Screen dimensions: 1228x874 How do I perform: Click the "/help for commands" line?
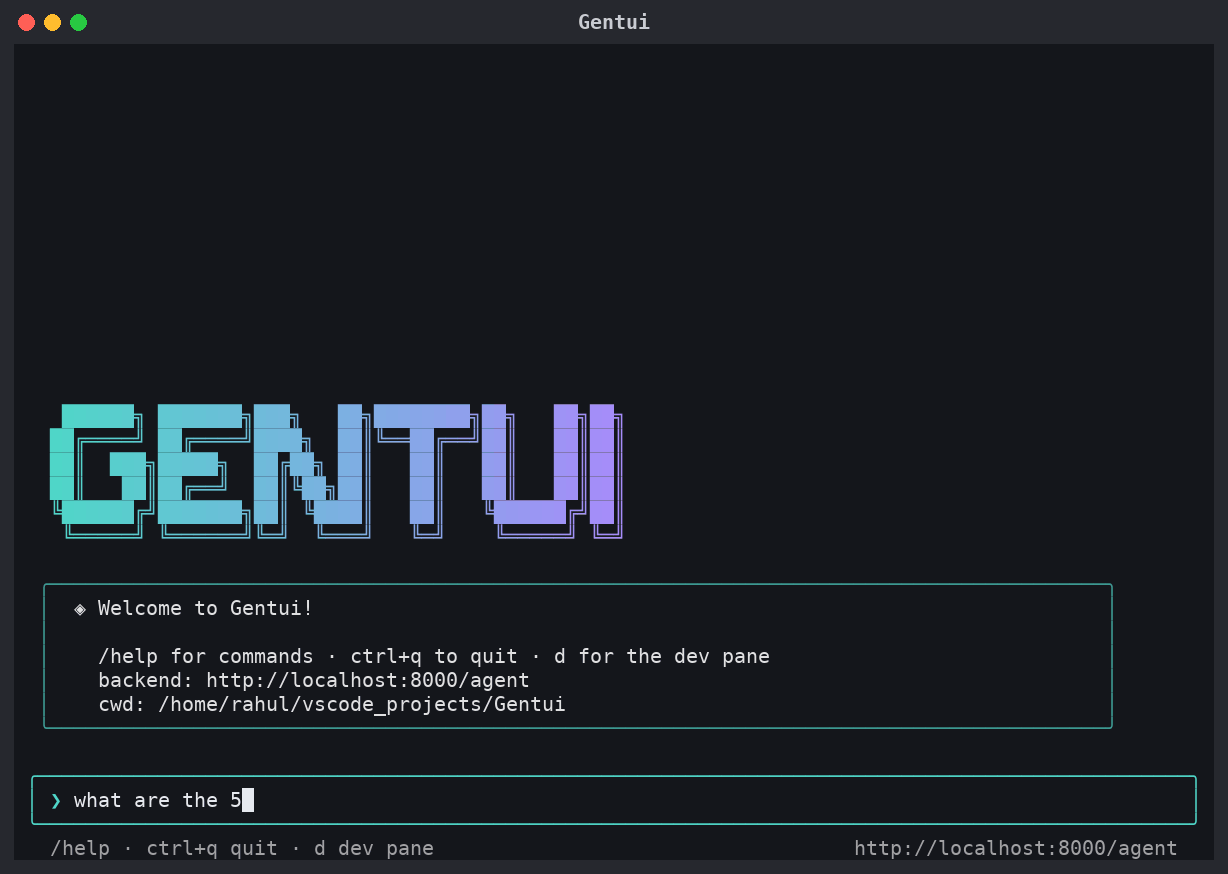click(434, 656)
